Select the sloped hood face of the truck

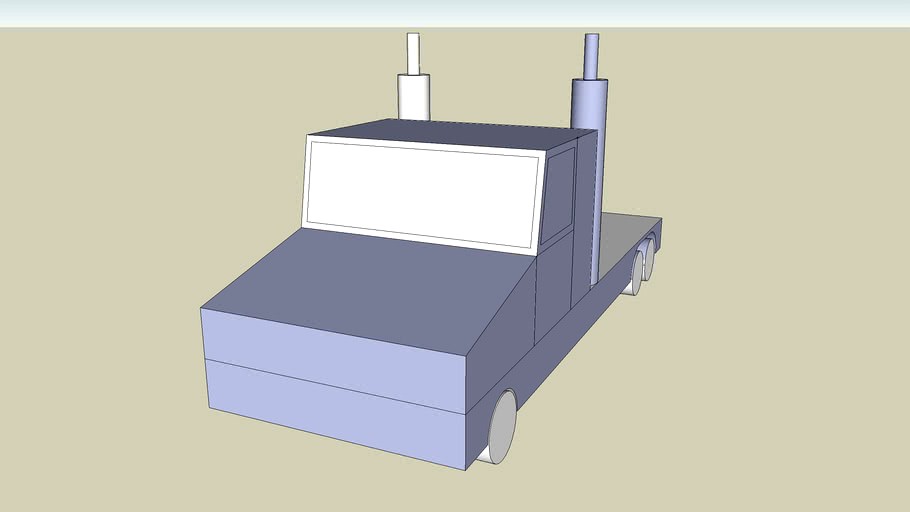tap(371, 289)
